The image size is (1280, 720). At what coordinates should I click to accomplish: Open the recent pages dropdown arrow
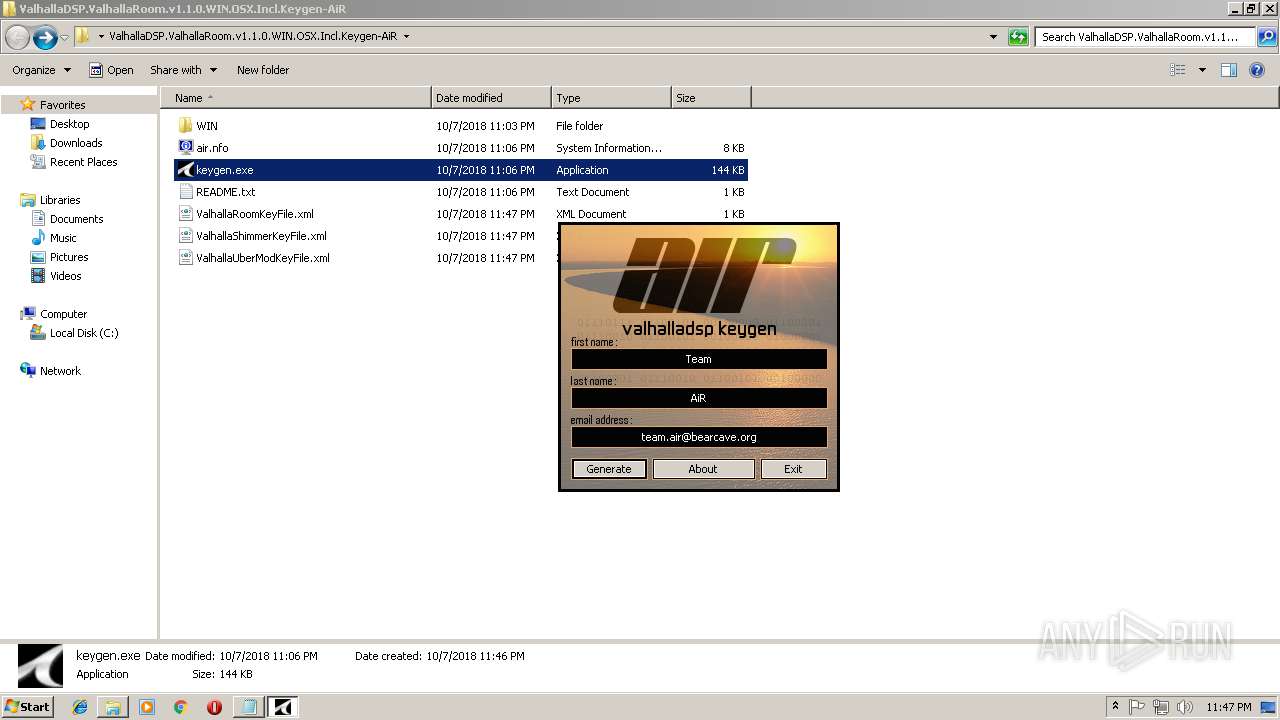[x=64, y=38]
